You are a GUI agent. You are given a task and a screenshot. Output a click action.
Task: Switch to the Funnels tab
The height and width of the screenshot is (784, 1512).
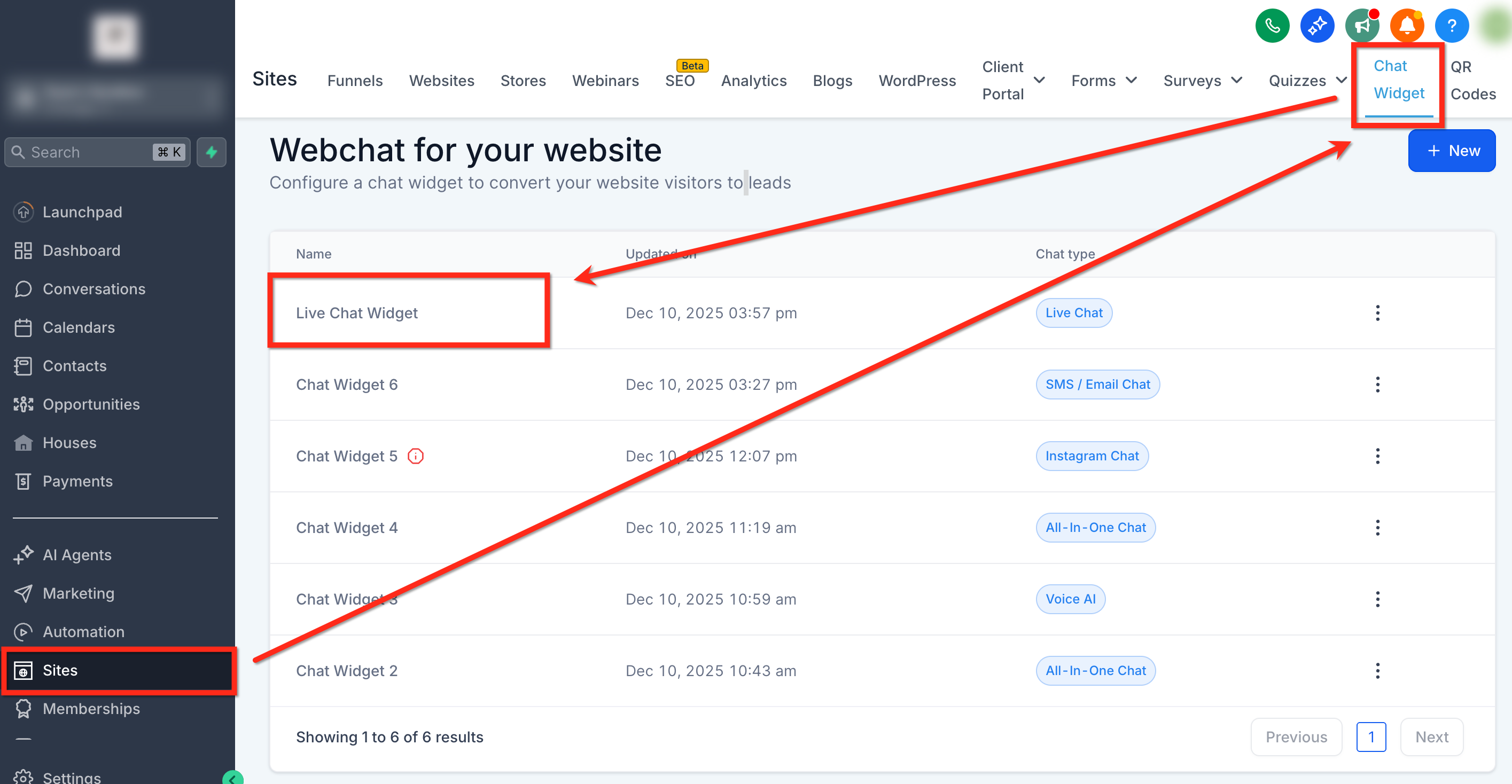pyautogui.click(x=355, y=81)
